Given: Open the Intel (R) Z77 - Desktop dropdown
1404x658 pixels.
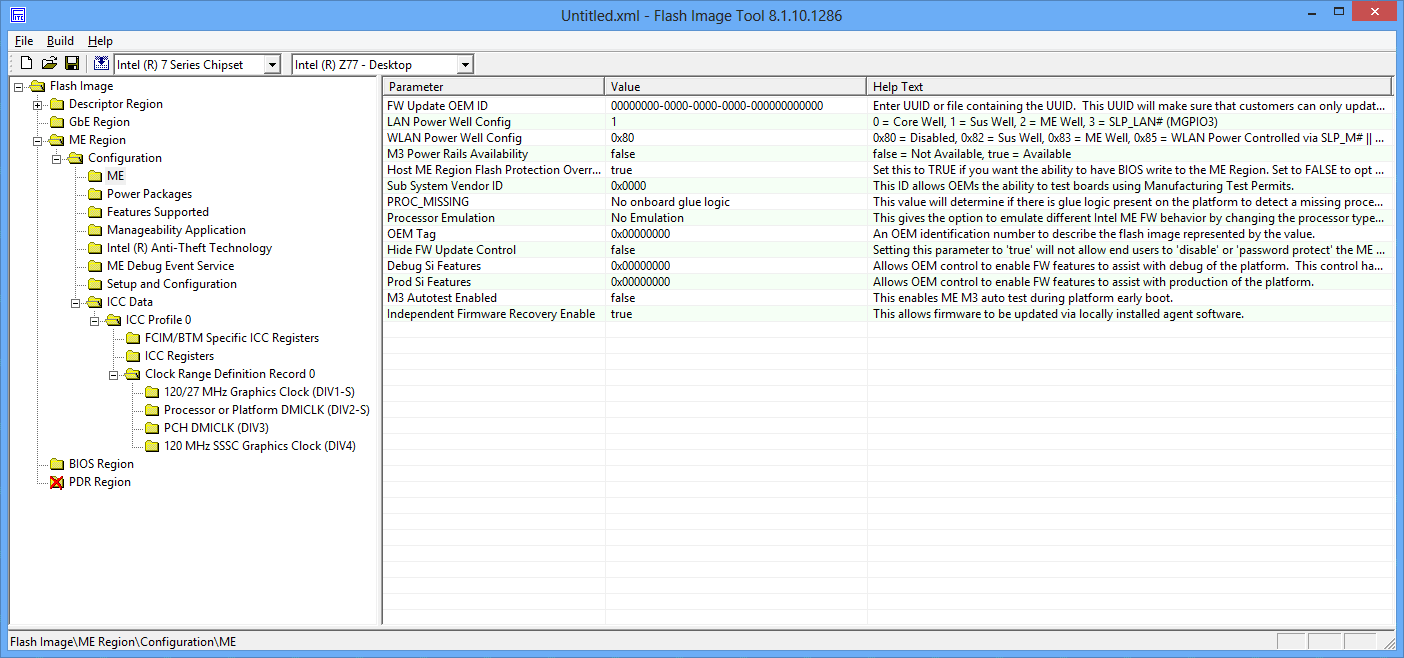Looking at the screenshot, I should pos(465,63).
